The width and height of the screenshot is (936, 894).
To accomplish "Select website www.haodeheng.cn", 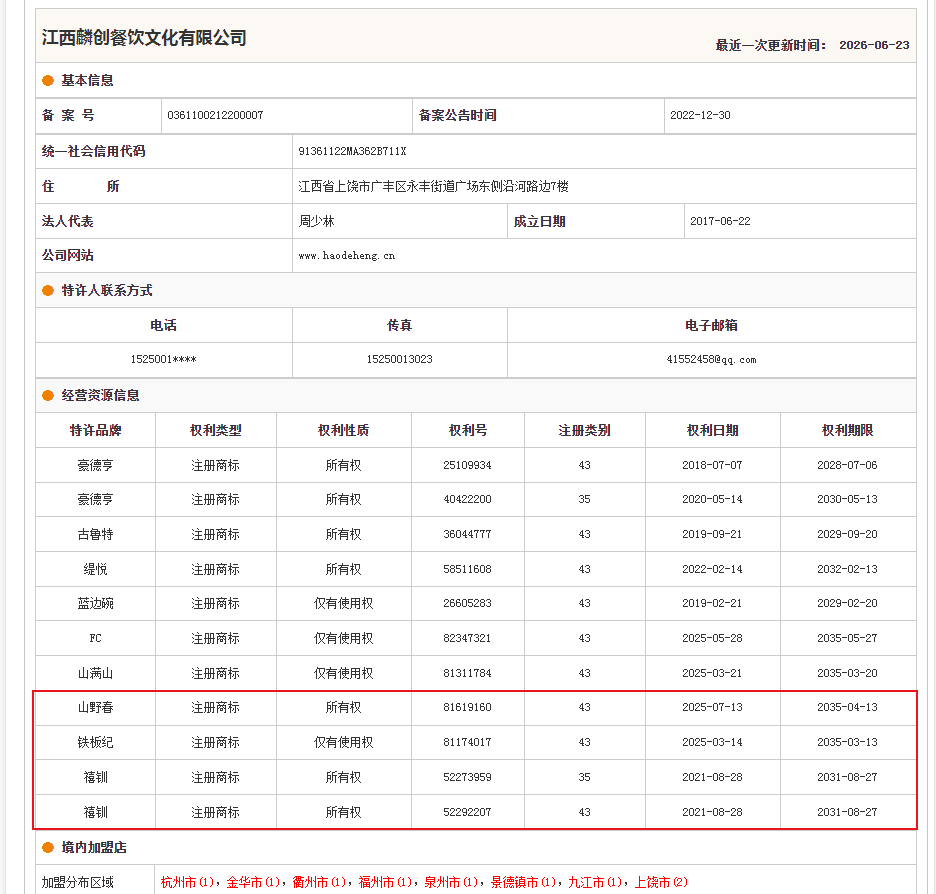I will (347, 255).
